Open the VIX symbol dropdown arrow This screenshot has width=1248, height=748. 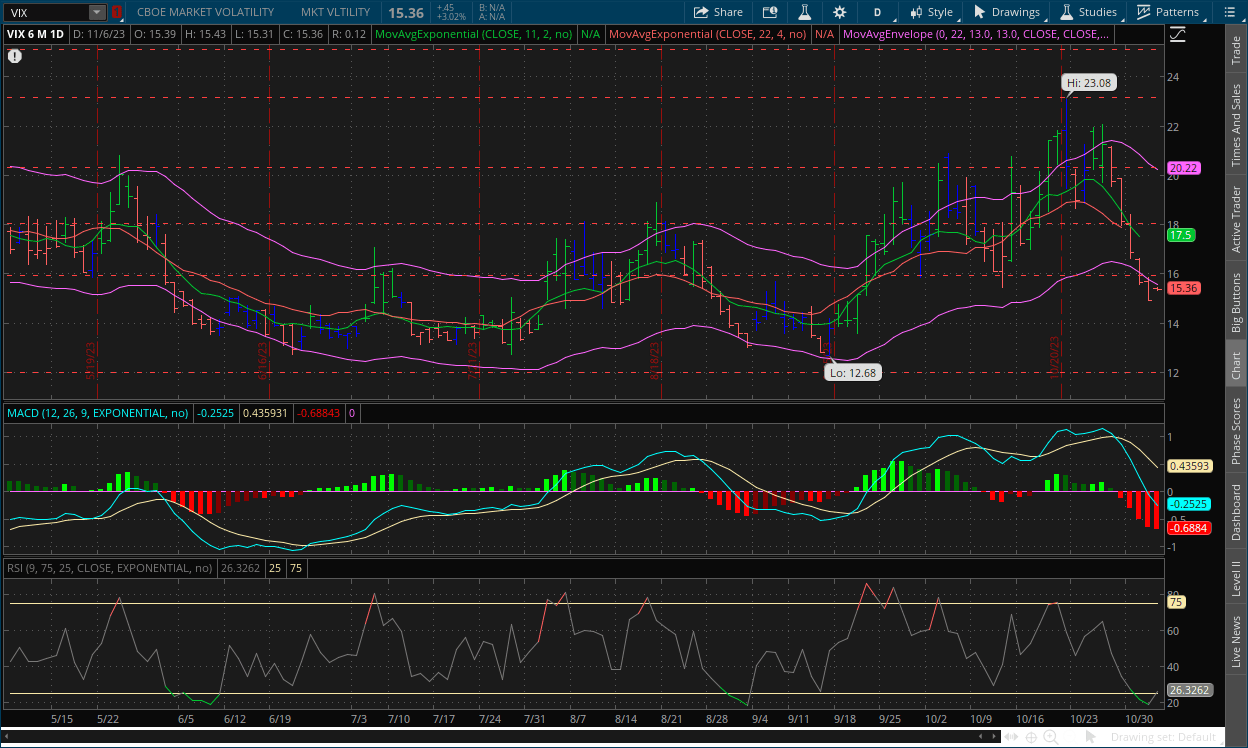96,12
